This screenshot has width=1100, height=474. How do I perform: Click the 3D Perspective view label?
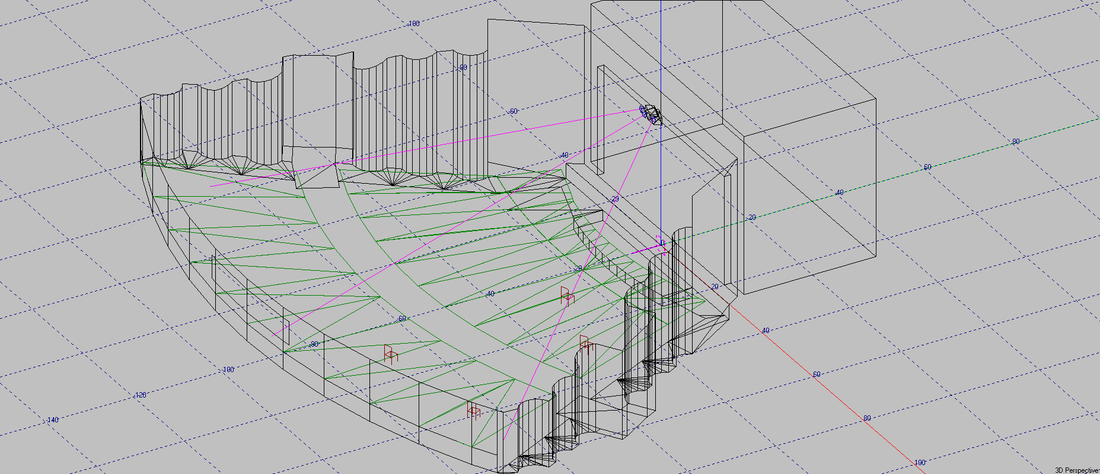[x=1077, y=470]
